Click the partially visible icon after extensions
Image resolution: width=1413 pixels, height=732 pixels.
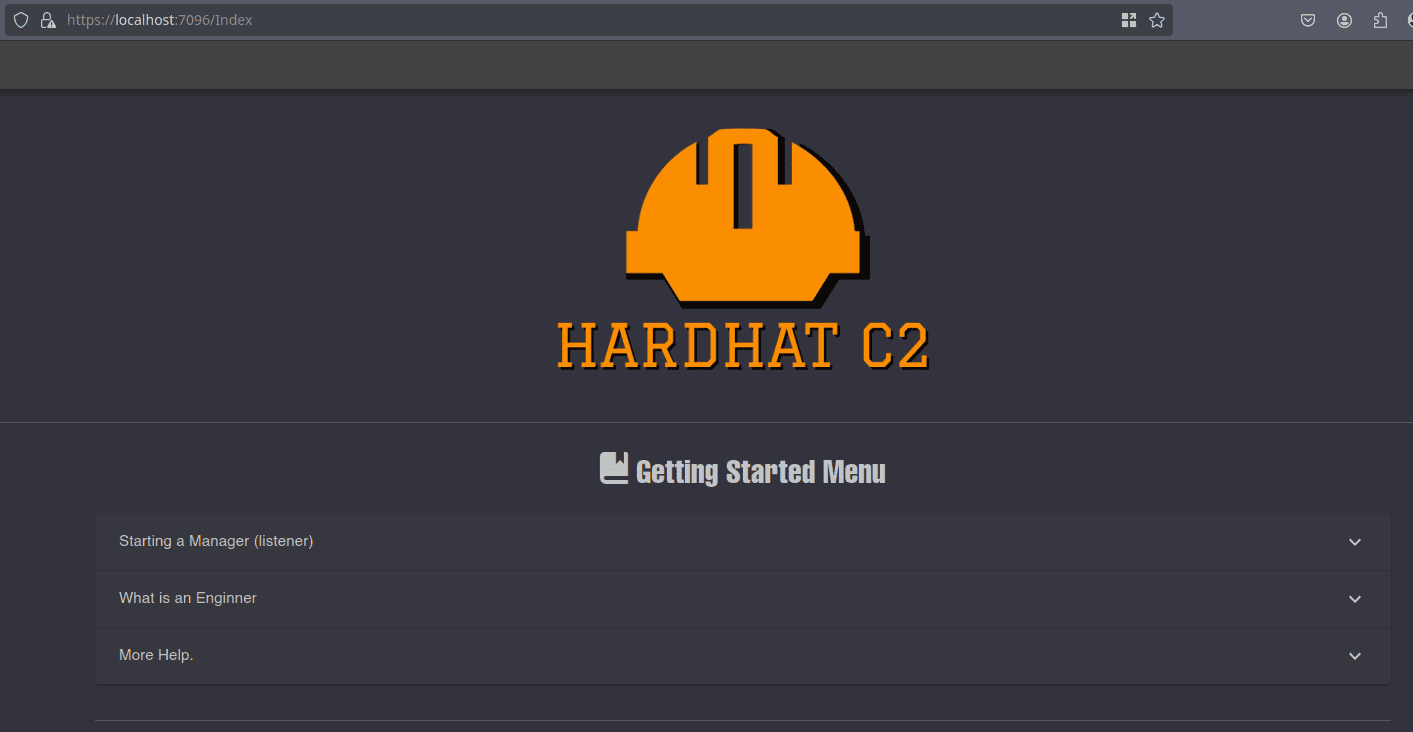coord(1408,20)
